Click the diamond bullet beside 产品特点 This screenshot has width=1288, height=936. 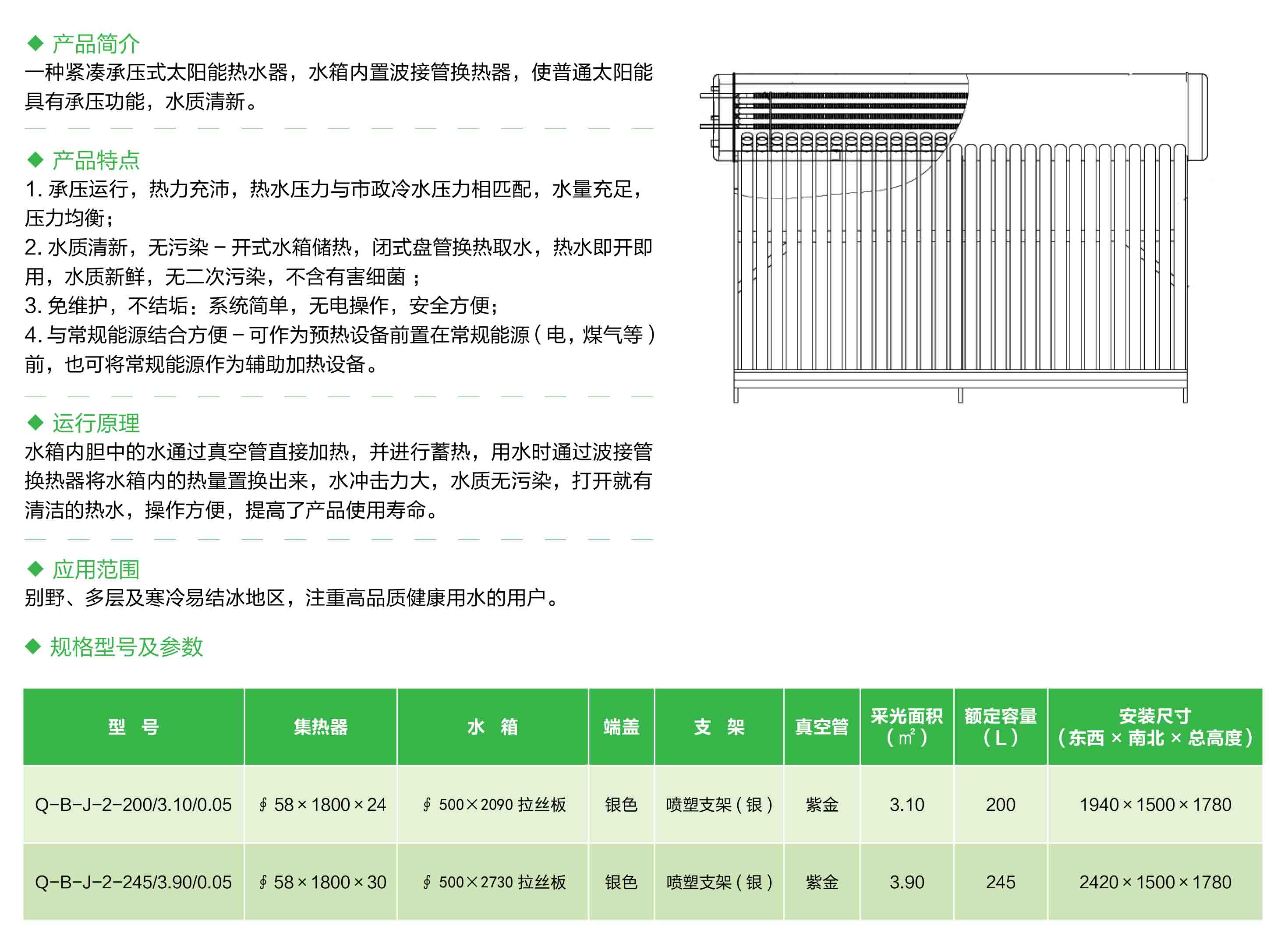click(35, 160)
